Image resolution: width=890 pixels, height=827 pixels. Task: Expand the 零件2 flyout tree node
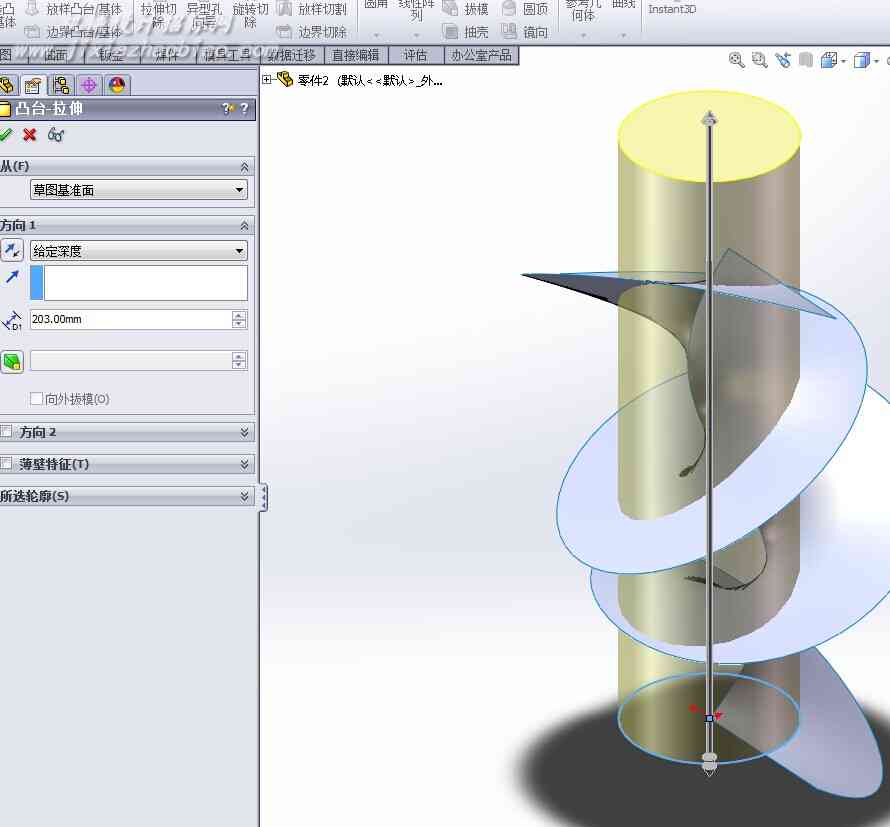tap(267, 80)
